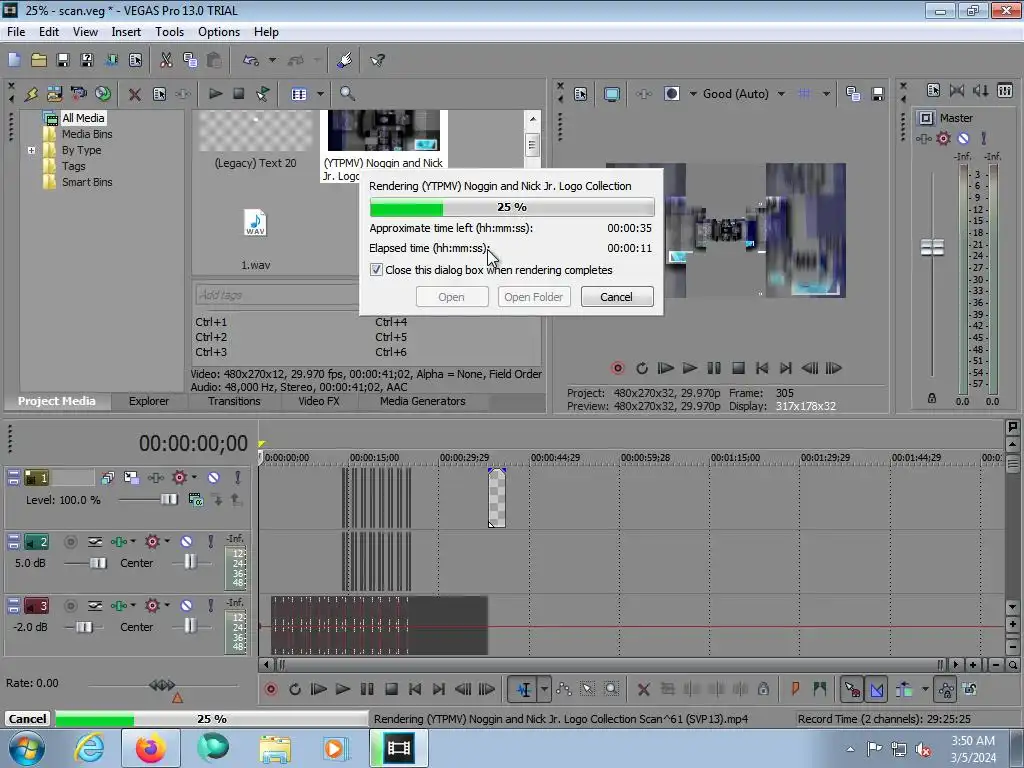
Task: Click the Save snapshot disk icon in preview
Action: (x=878, y=94)
